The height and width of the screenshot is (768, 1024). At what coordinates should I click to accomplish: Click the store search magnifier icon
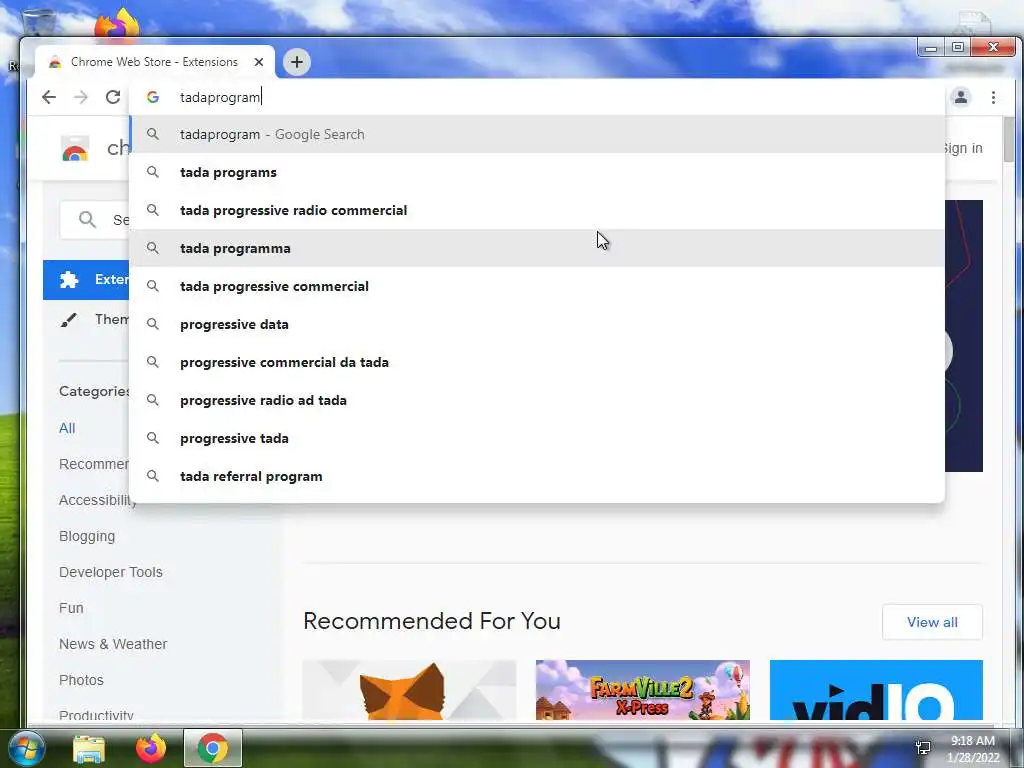(88, 219)
